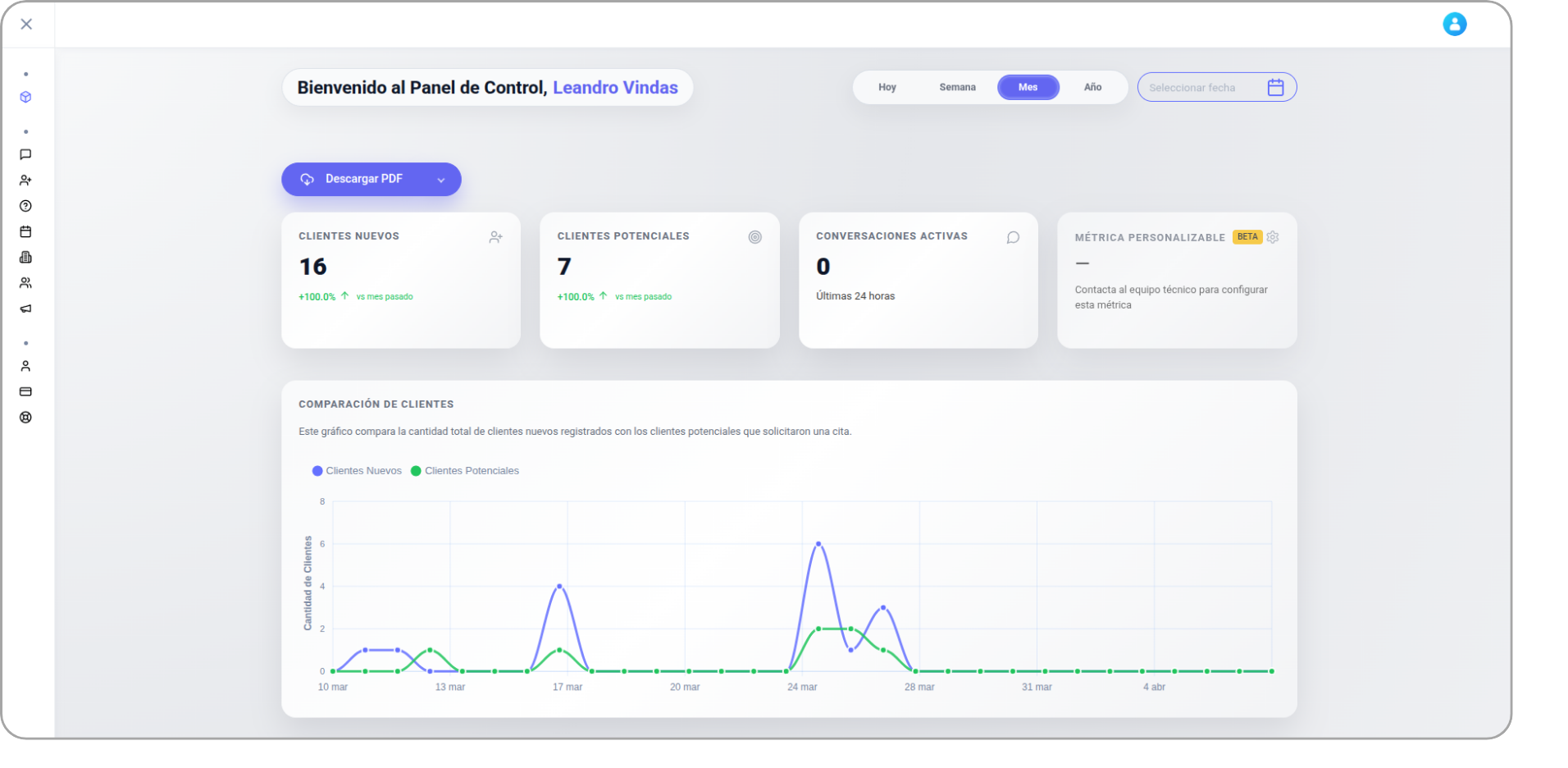Select the megaphone campaigns icon
The image size is (1568, 768).
point(26,309)
